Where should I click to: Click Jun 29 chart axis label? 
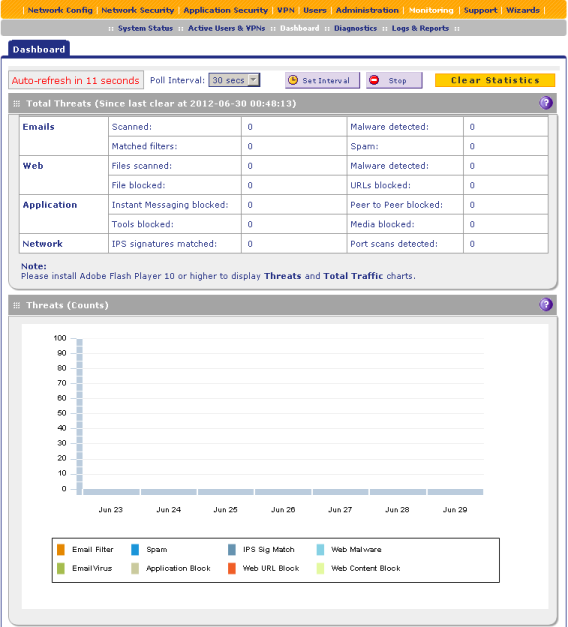click(x=455, y=509)
